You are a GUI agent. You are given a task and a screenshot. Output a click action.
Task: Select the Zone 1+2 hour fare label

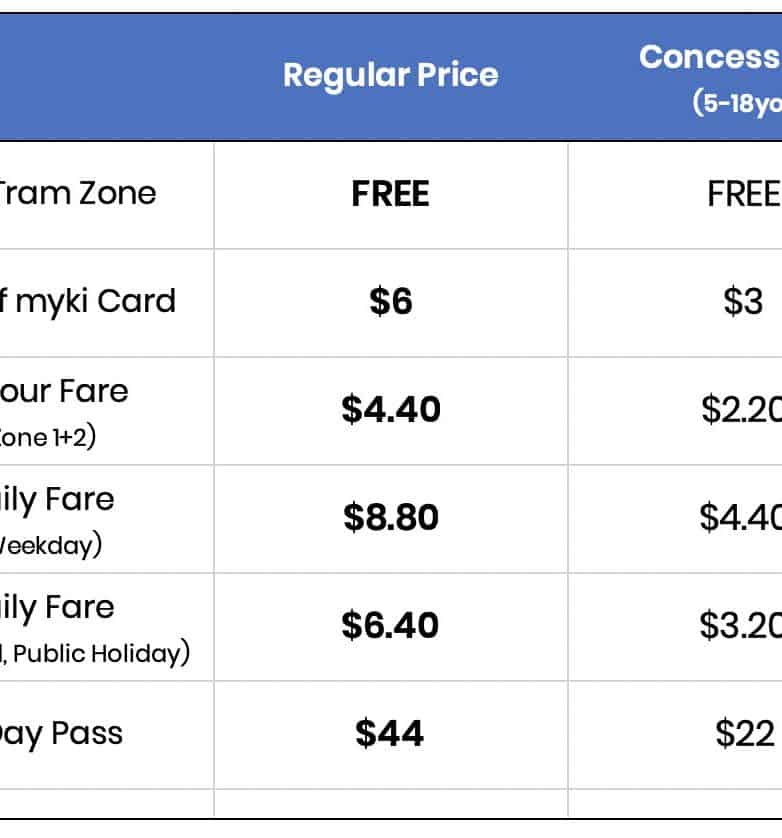coord(48,438)
